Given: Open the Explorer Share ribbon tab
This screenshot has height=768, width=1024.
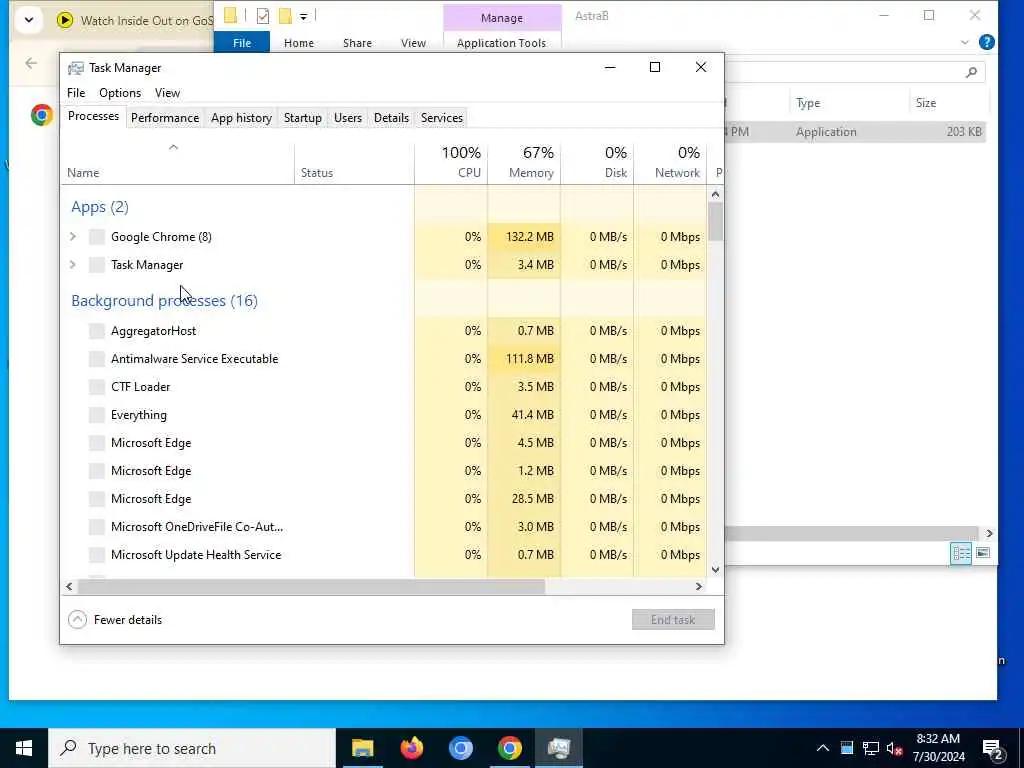Looking at the screenshot, I should pyautogui.click(x=357, y=43).
